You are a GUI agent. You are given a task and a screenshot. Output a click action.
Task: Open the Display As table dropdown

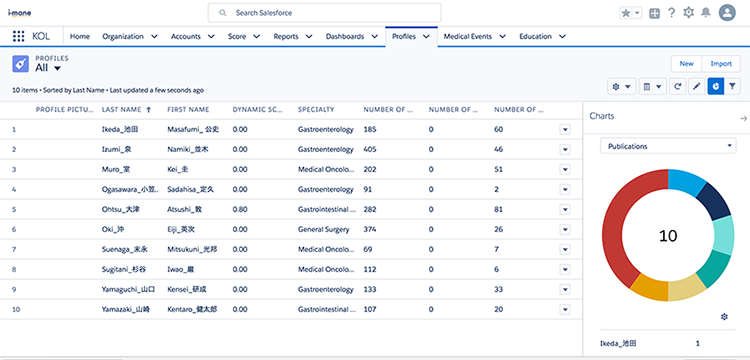point(652,87)
